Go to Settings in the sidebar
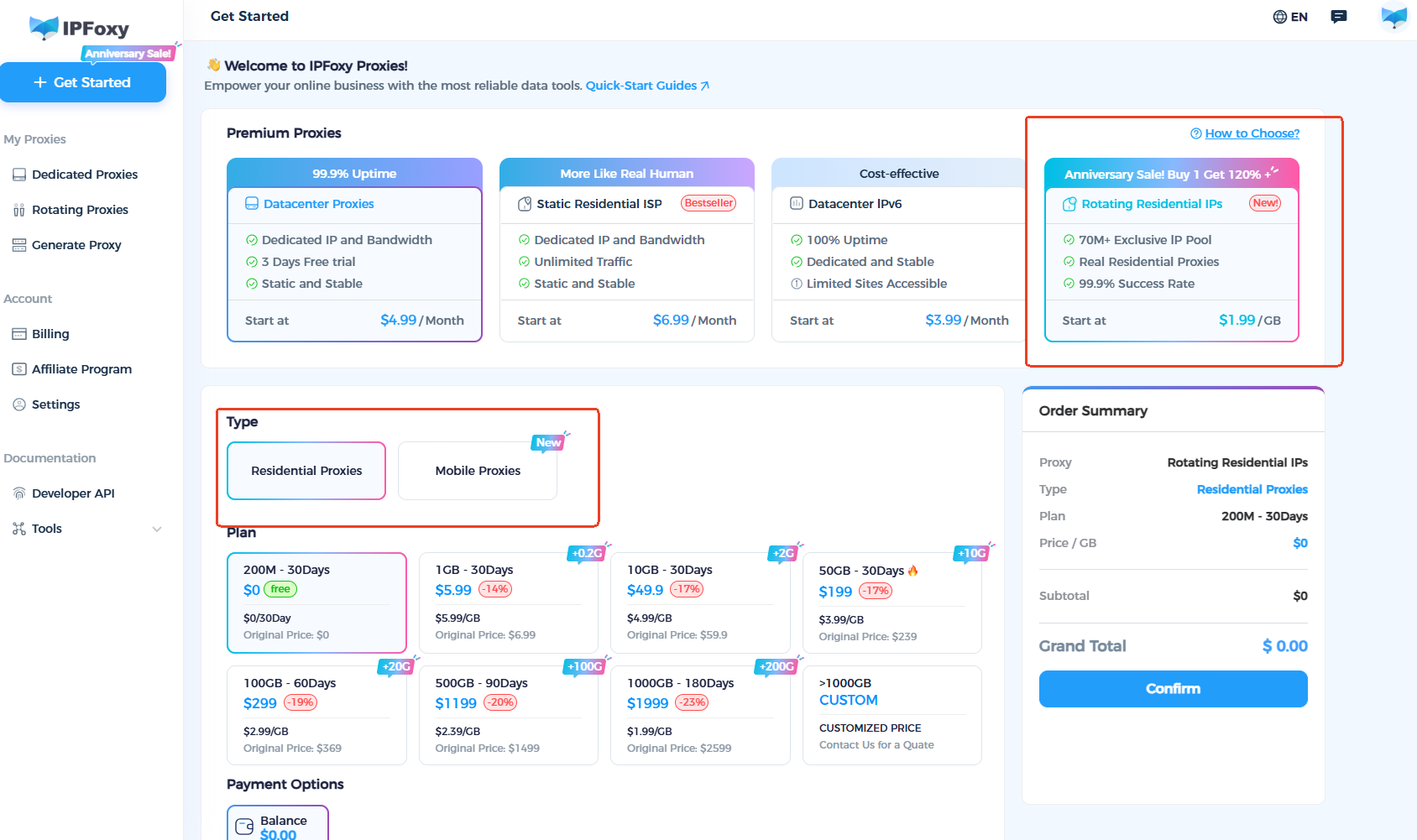This screenshot has height=840, width=1417. pos(55,404)
